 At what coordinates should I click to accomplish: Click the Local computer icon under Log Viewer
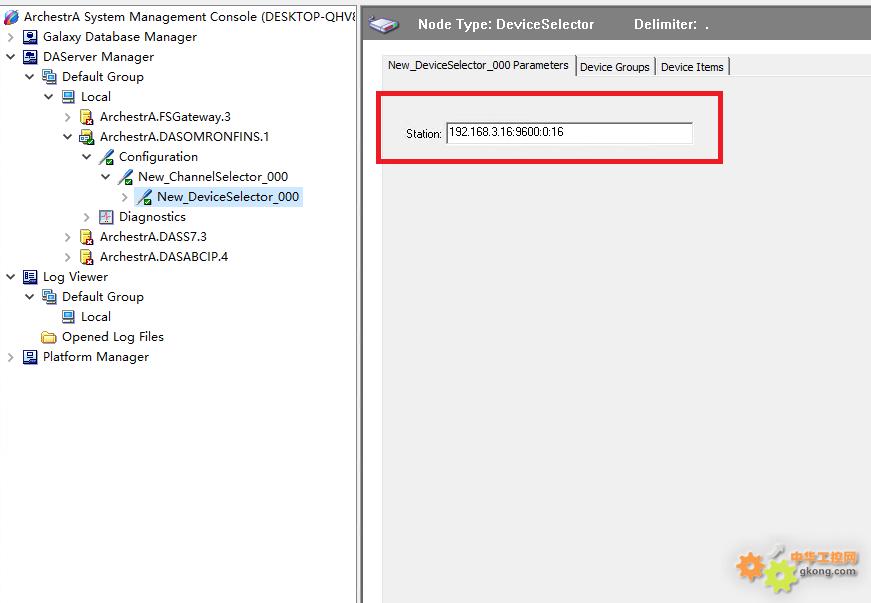click(x=68, y=317)
